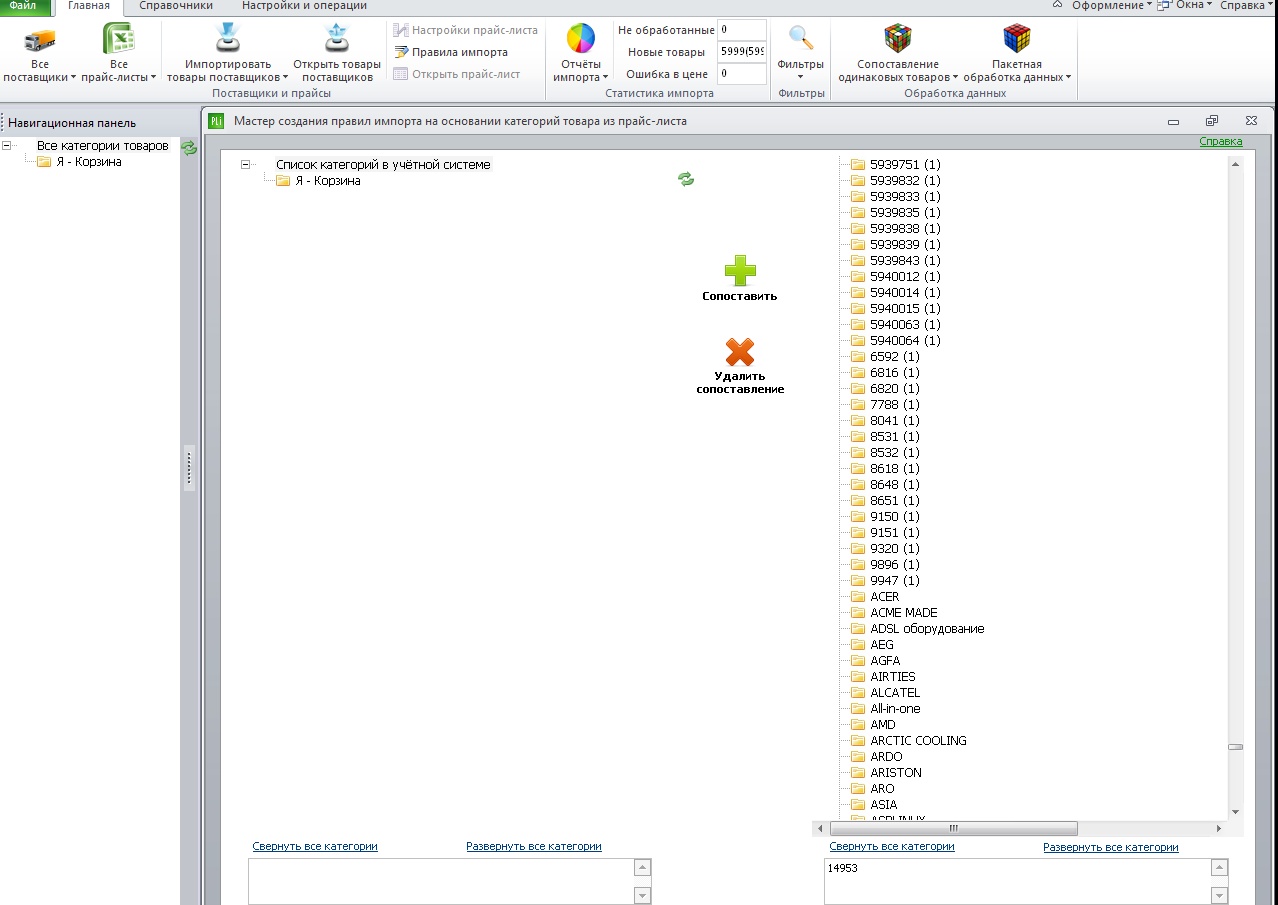Switch to the Главная tab
This screenshot has width=1278, height=905.
click(89, 6)
